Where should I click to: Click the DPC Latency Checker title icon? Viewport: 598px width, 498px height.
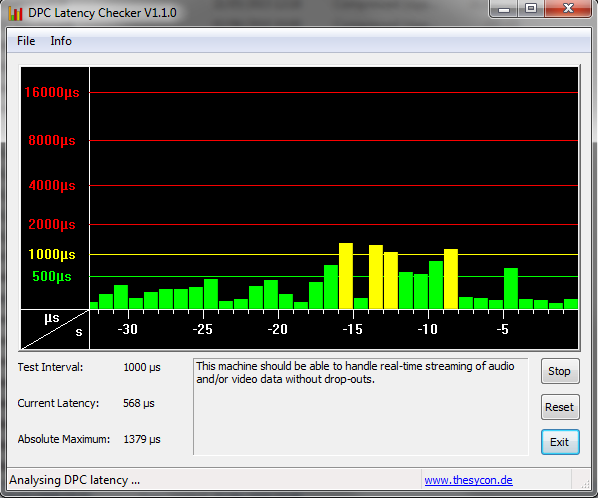pyautogui.click(x=16, y=13)
